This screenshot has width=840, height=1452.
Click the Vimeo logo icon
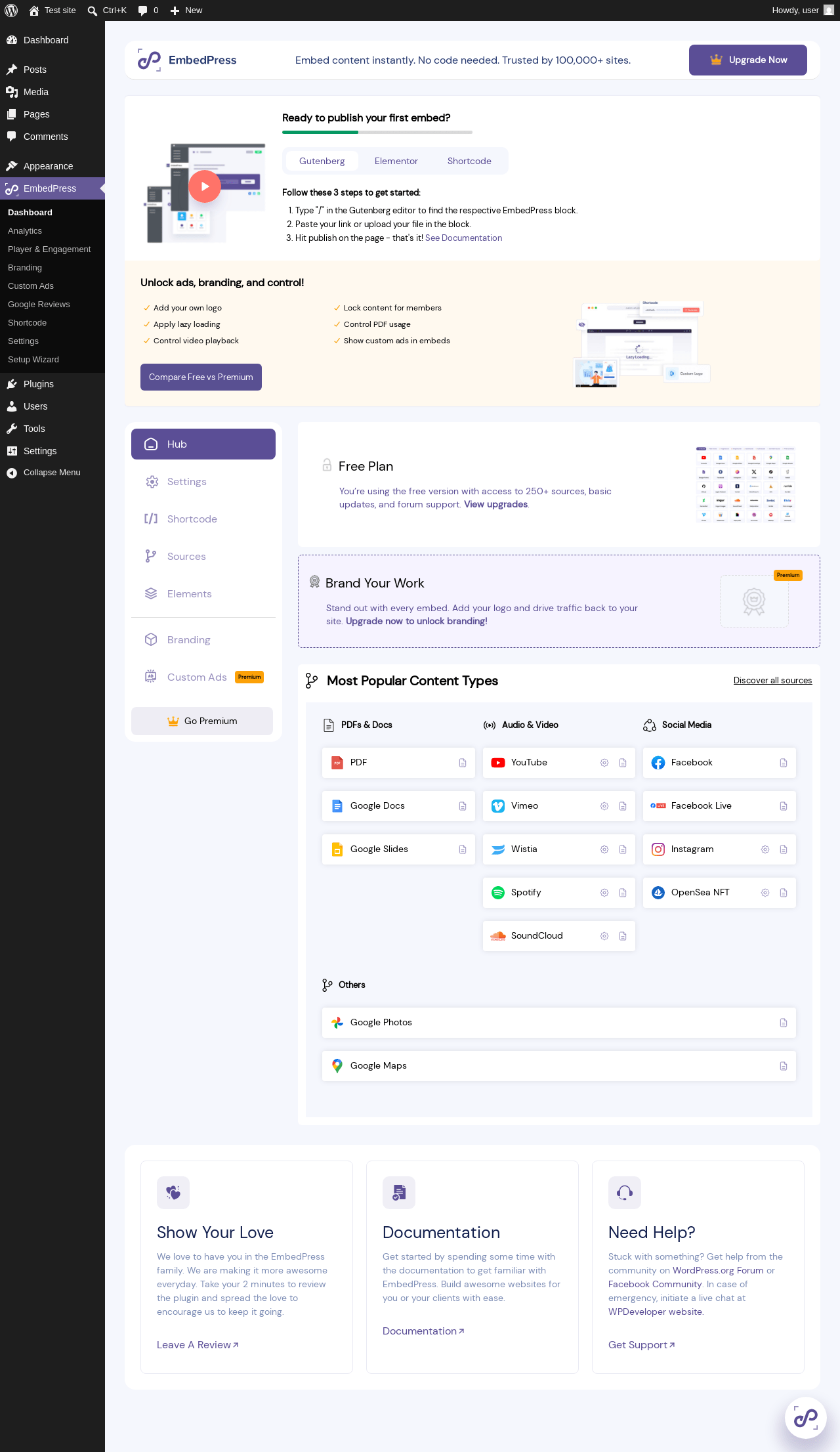498,806
